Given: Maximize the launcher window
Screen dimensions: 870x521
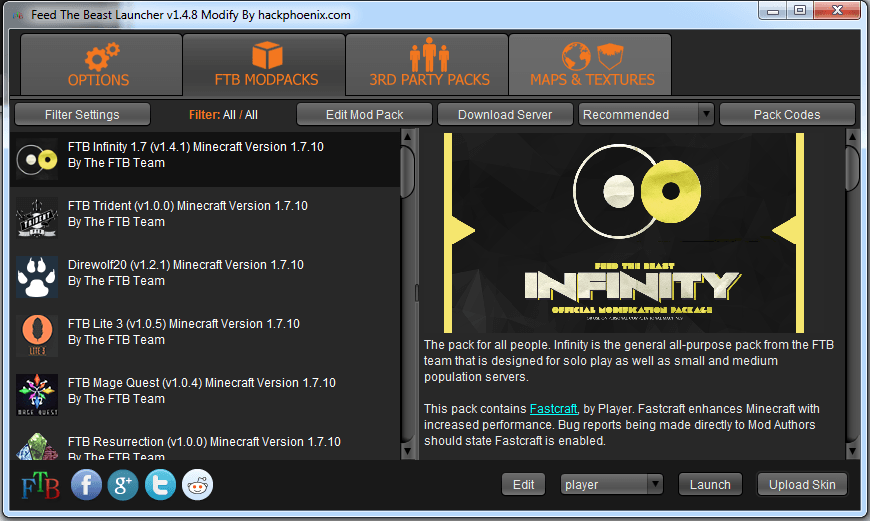Looking at the screenshot, I should [x=800, y=10].
